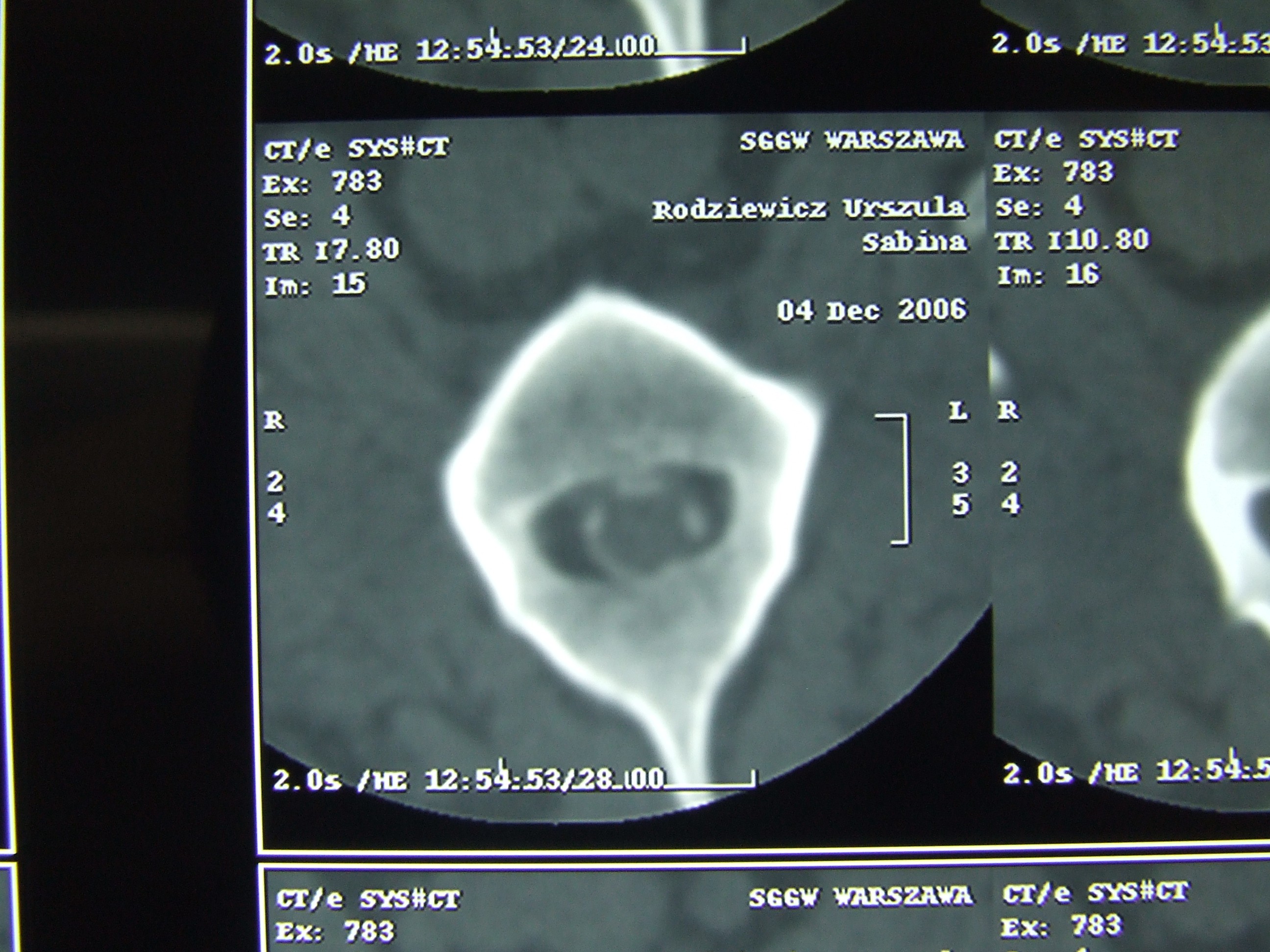Click the horizontal scale bar after '28.00'

click(711, 778)
